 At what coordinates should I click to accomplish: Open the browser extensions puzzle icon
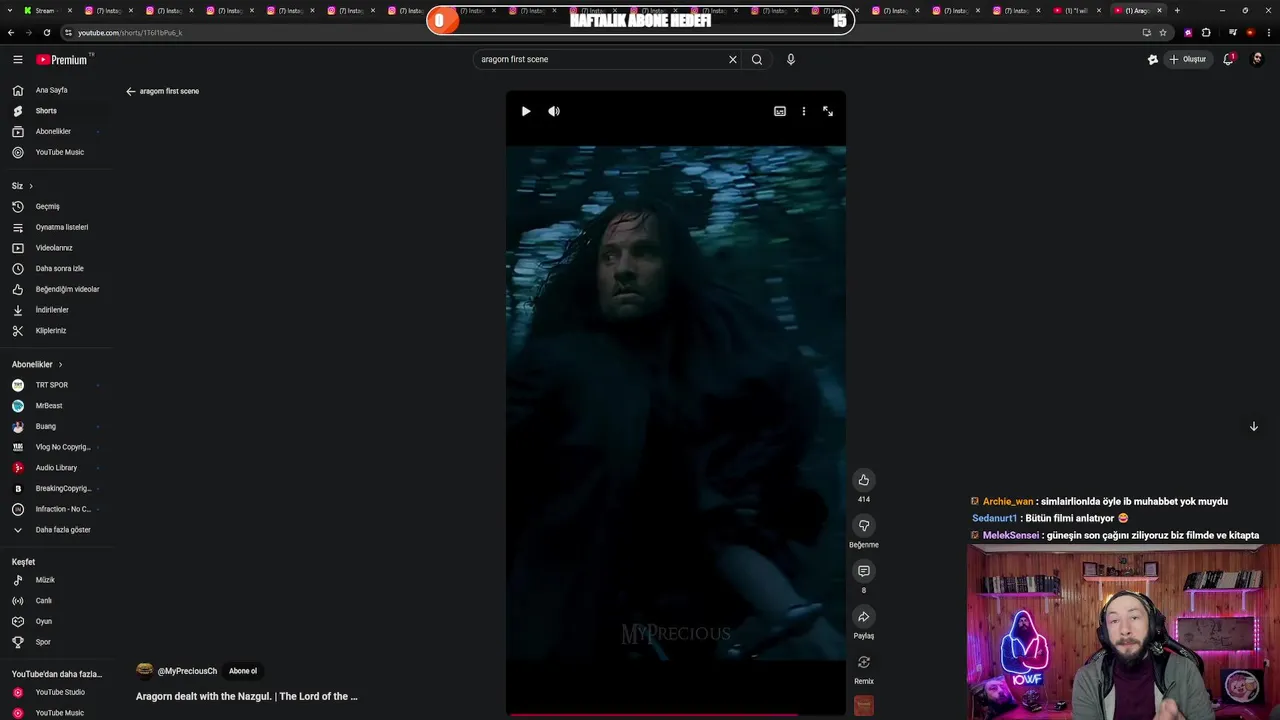click(1206, 32)
